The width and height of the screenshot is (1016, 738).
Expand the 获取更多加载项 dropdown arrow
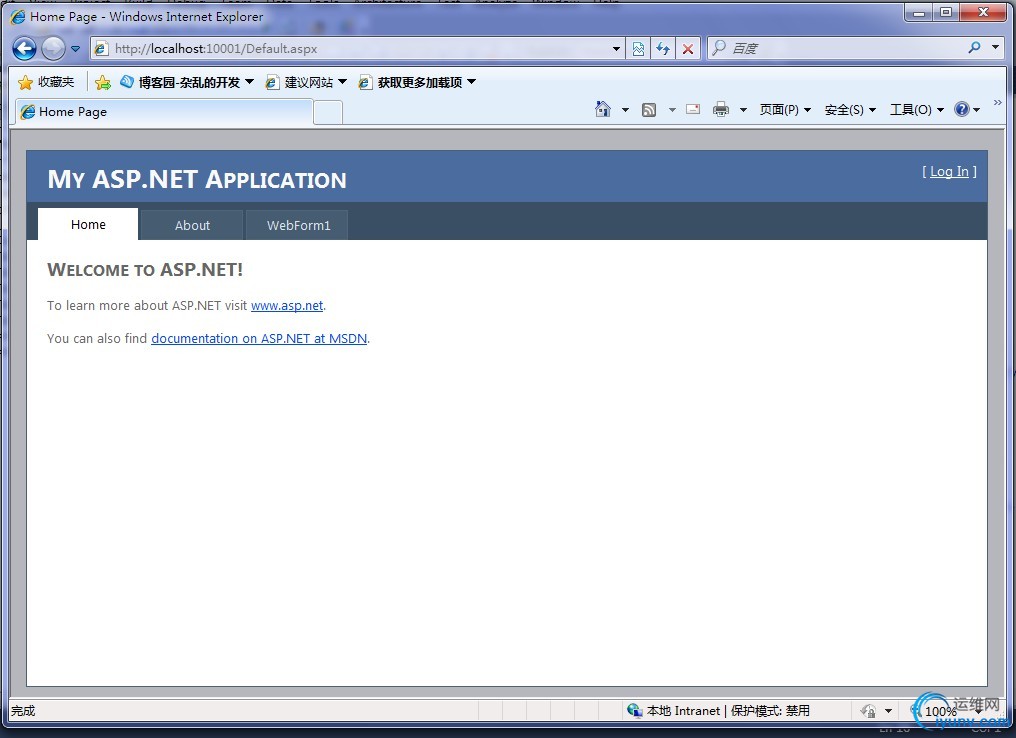pos(472,82)
